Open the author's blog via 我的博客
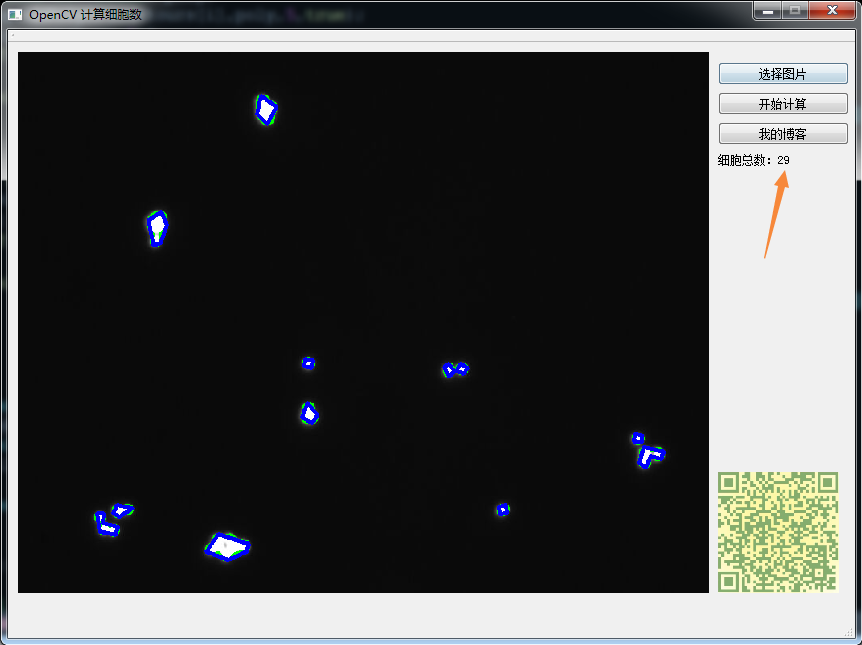Screen dimensions: 862x645 (782, 133)
